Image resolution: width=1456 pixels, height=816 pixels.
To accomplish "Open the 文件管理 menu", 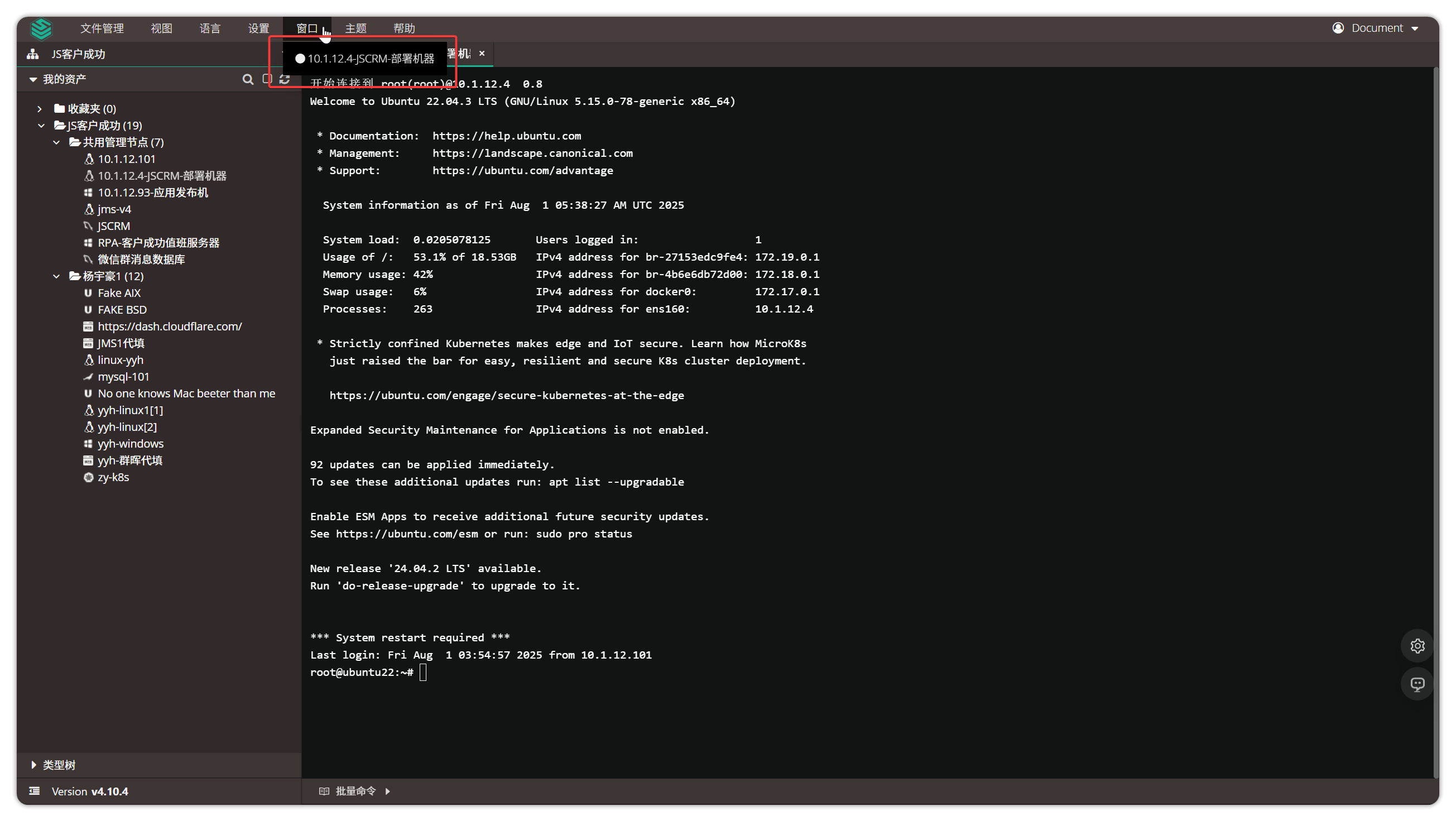I will pyautogui.click(x=102, y=28).
